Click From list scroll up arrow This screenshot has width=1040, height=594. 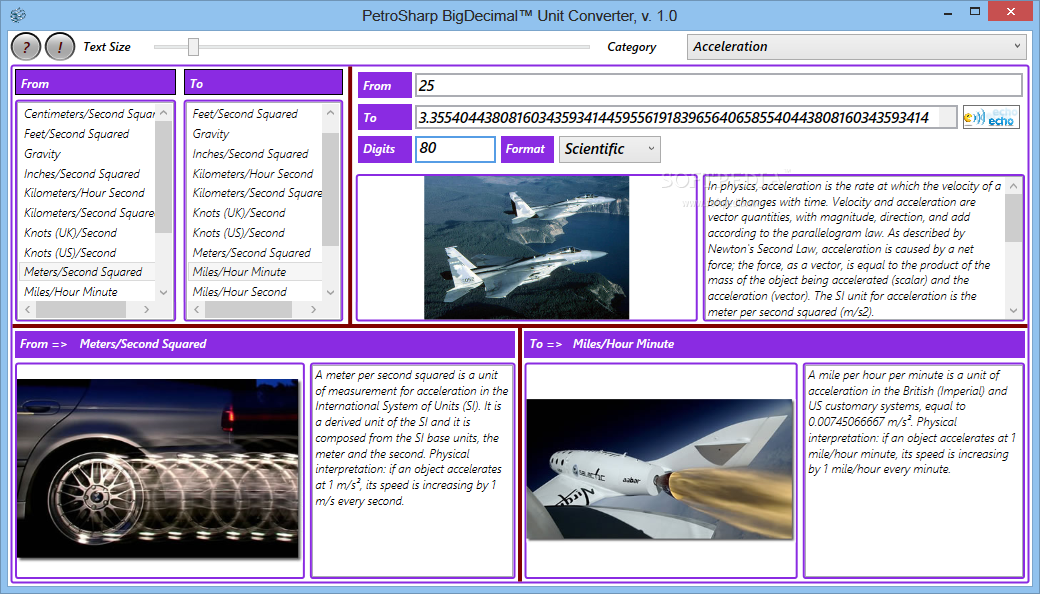[x=164, y=113]
